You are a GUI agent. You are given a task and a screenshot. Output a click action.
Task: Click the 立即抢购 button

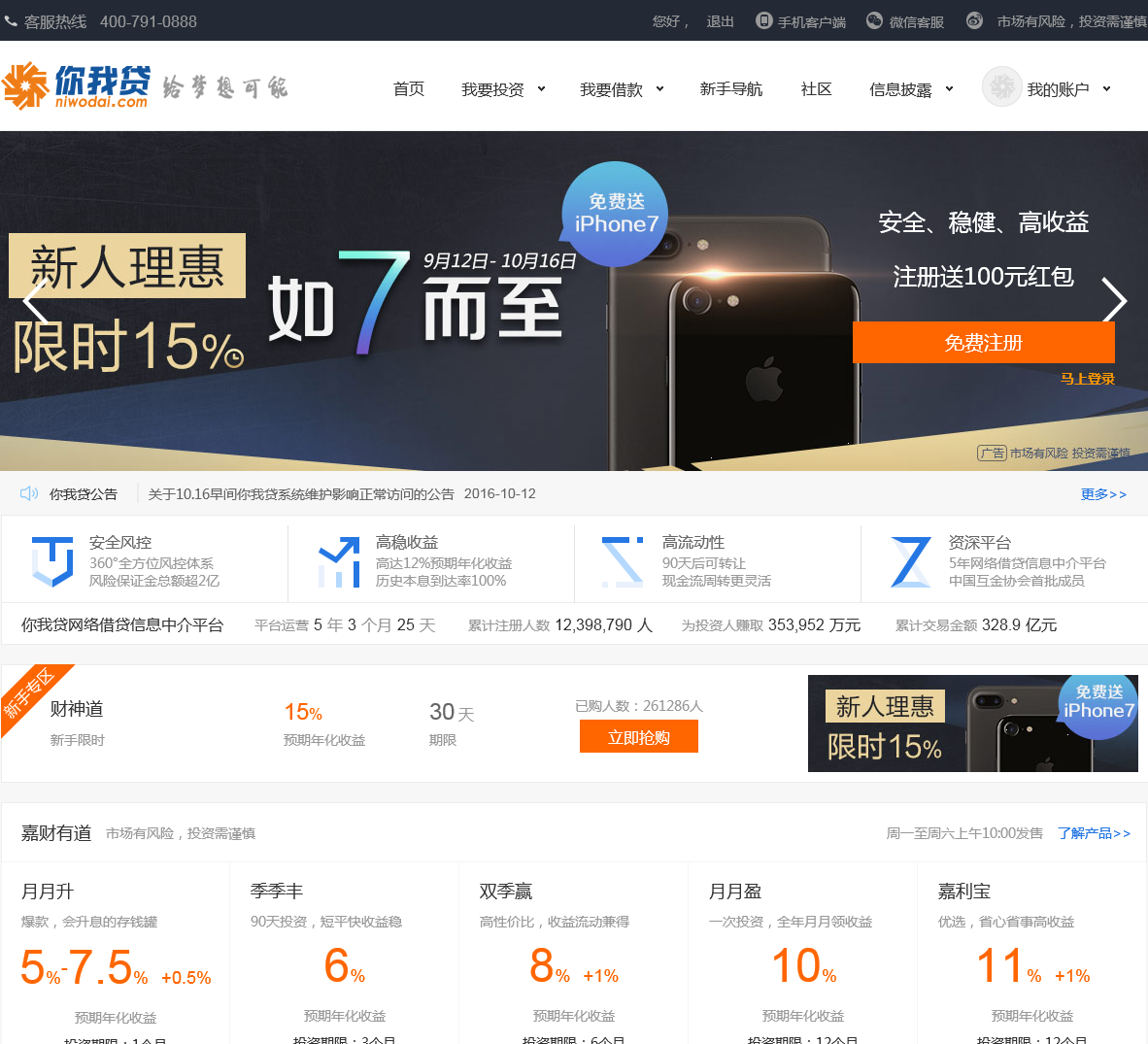pos(638,736)
